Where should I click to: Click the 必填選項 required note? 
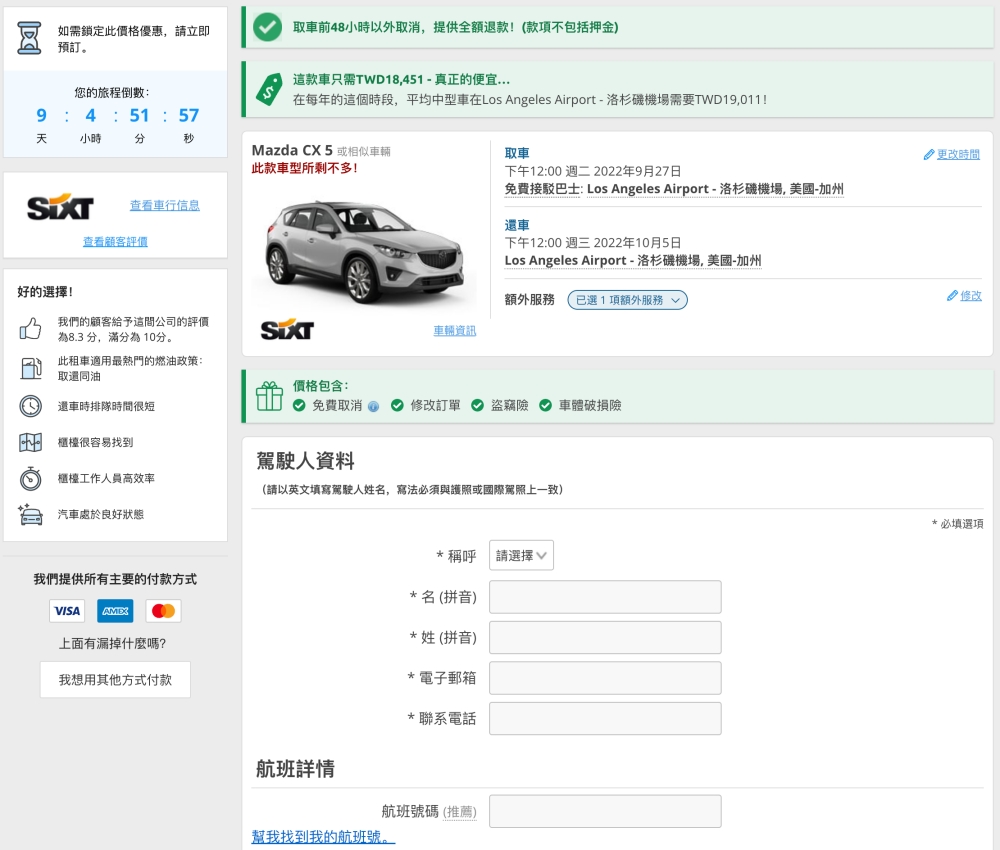[957, 524]
